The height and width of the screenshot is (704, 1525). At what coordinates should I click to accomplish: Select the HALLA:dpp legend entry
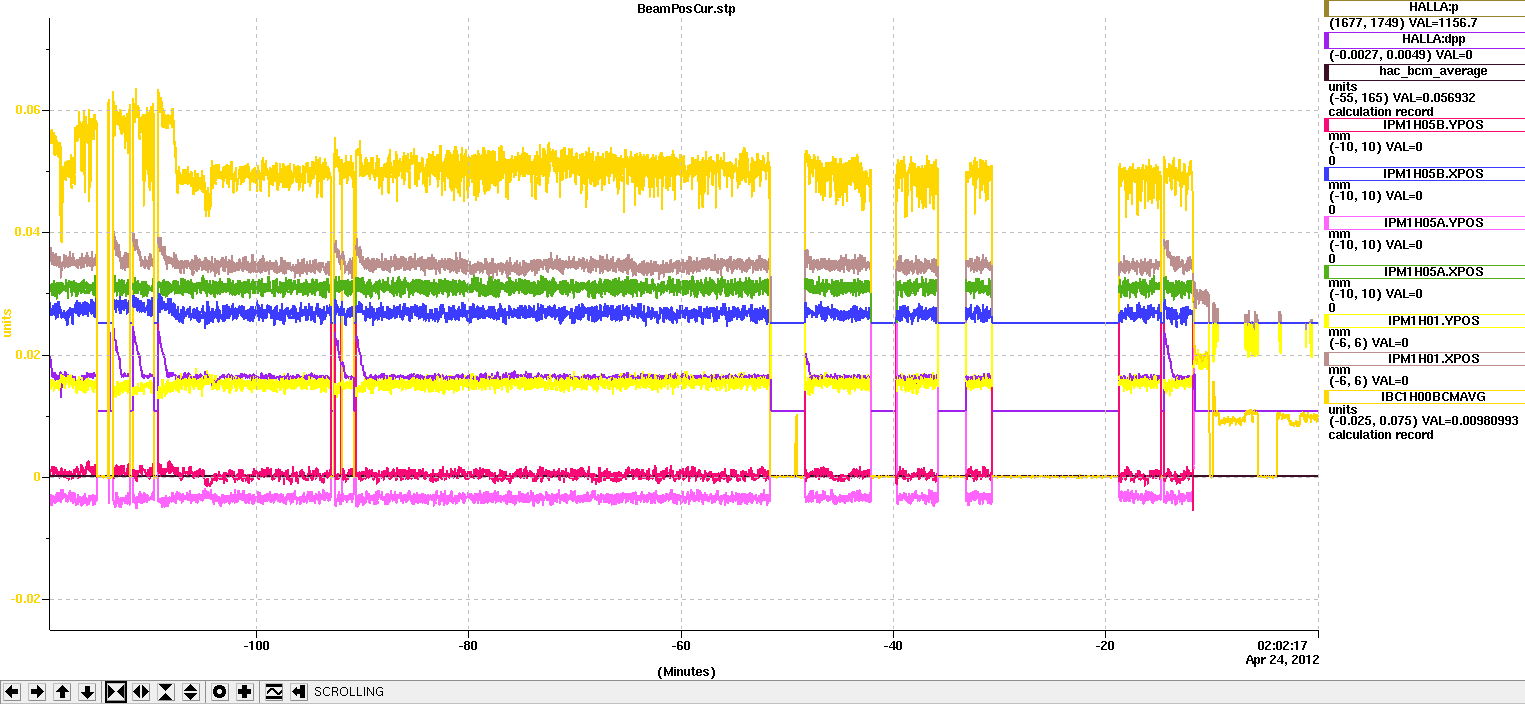[1424, 39]
